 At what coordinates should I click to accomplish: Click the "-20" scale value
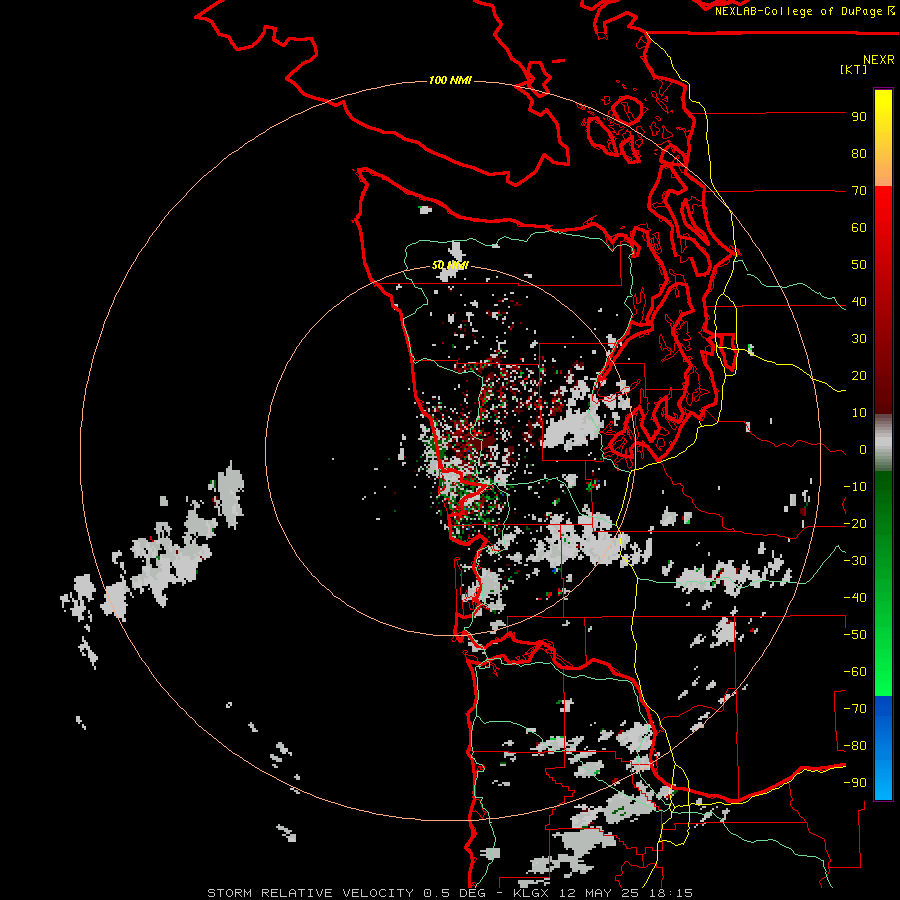pyautogui.click(x=855, y=524)
